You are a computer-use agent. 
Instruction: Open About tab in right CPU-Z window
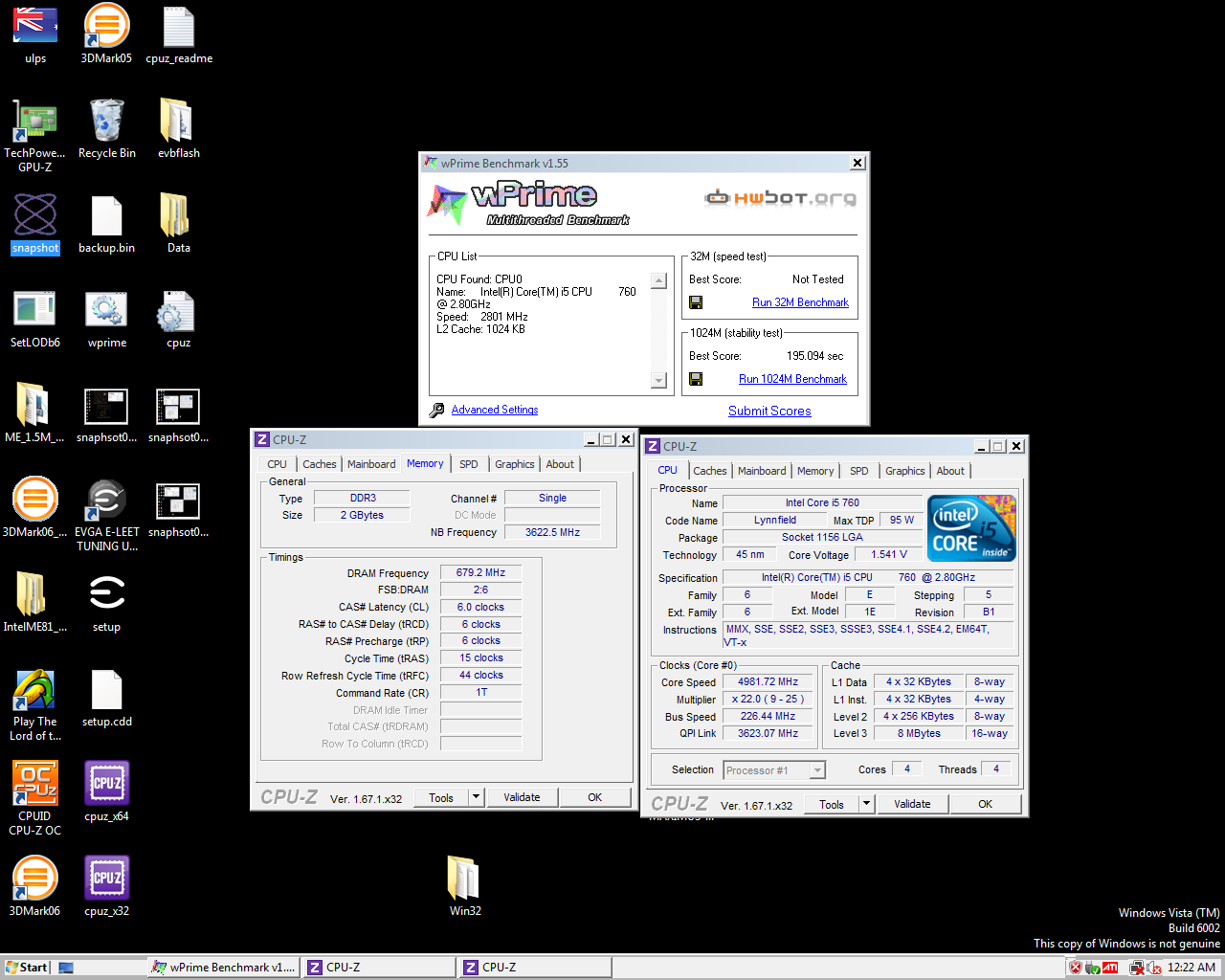[x=950, y=471]
